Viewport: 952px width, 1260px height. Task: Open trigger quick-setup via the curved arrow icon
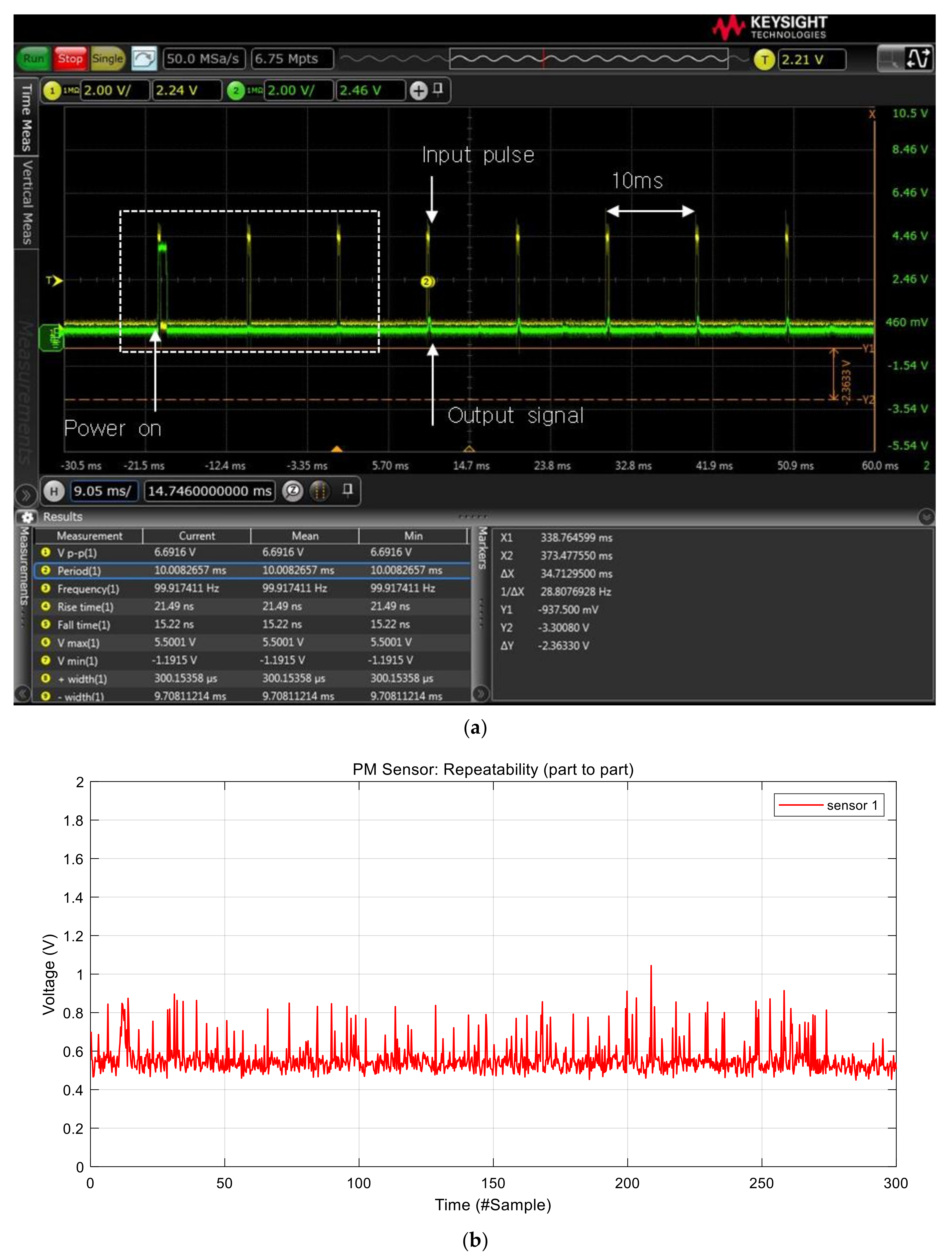click(x=144, y=59)
